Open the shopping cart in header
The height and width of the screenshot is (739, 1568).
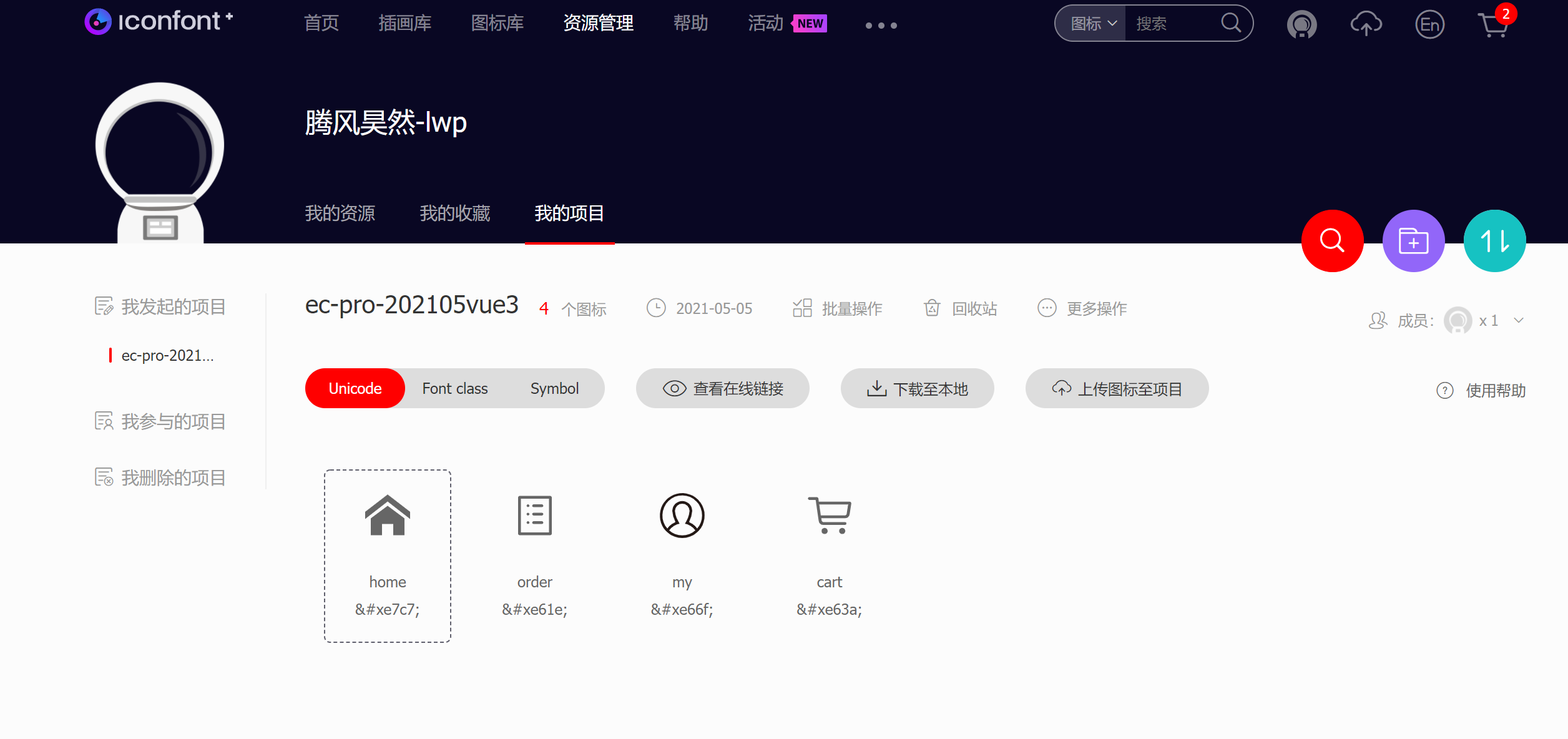pos(1494,25)
